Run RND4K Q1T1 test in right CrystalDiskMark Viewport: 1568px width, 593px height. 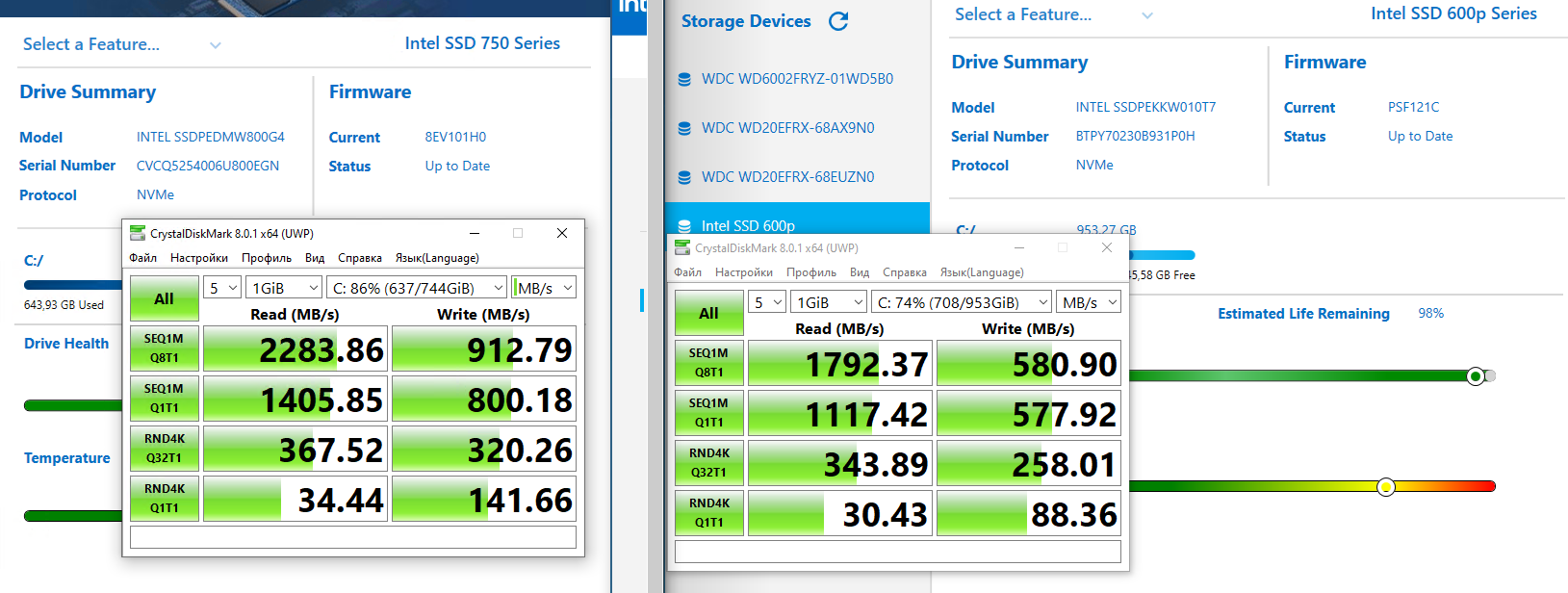709,513
